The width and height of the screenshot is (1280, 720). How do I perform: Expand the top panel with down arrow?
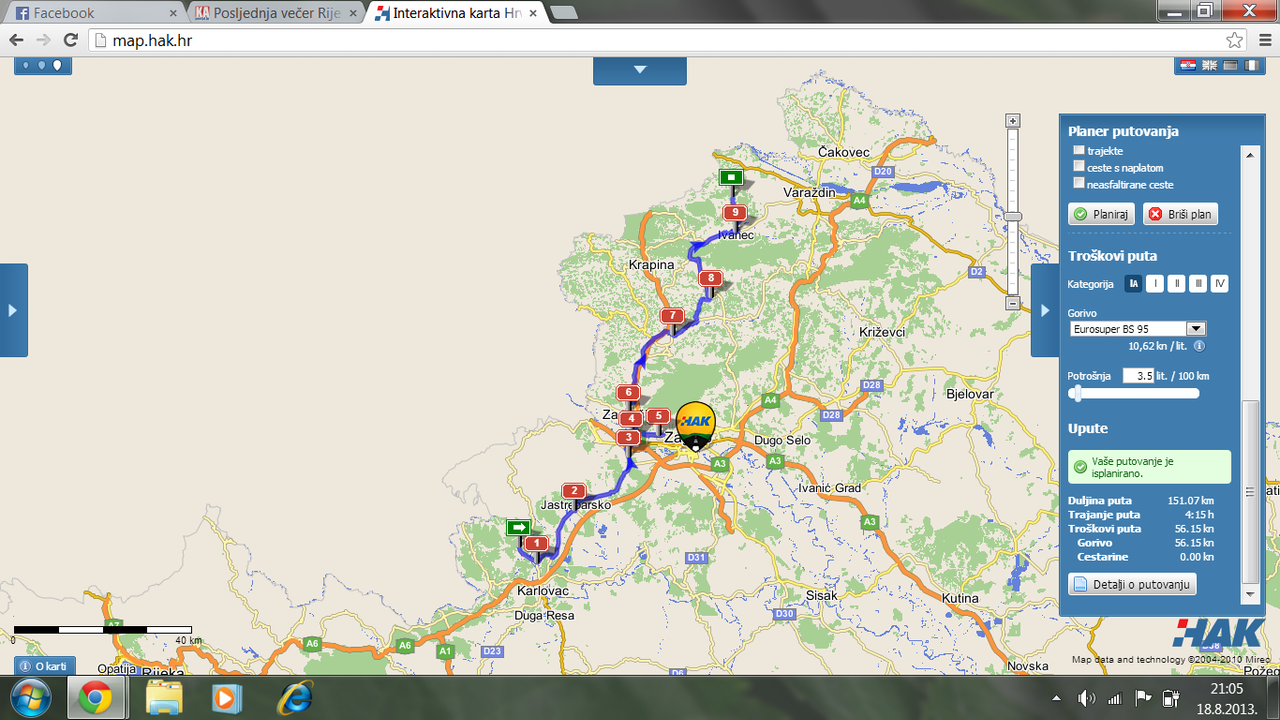[x=640, y=70]
